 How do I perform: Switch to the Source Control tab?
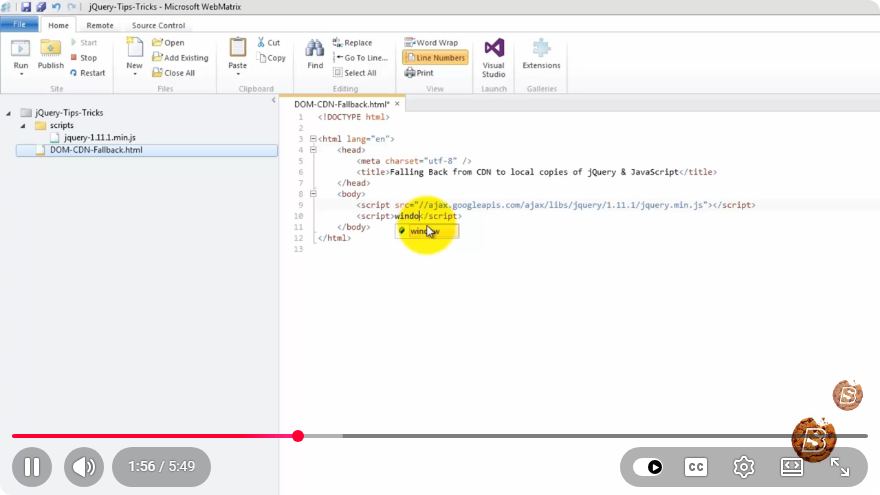click(158, 25)
